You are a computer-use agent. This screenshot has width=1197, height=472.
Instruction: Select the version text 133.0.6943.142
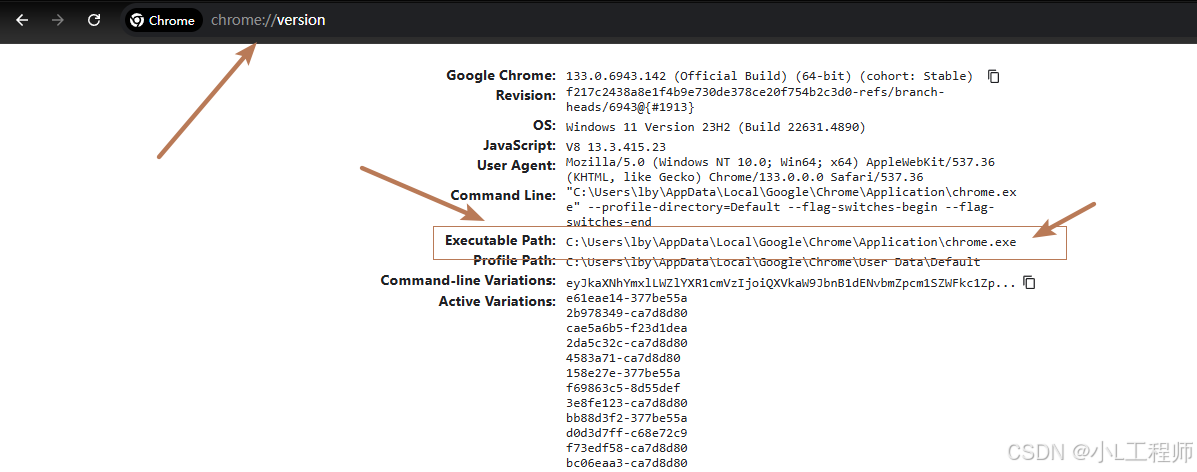point(617,76)
